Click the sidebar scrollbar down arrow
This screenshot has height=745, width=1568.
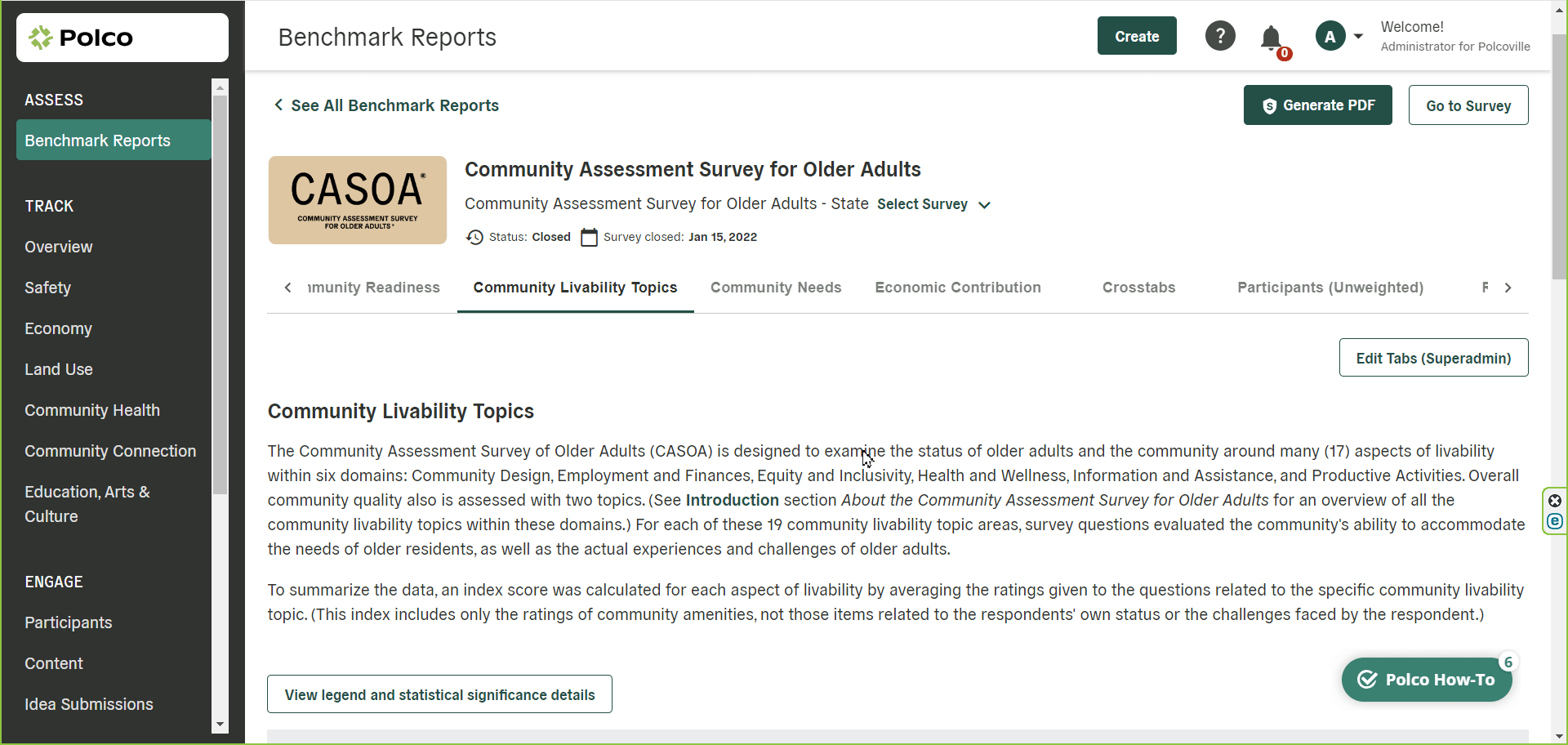pos(220,725)
